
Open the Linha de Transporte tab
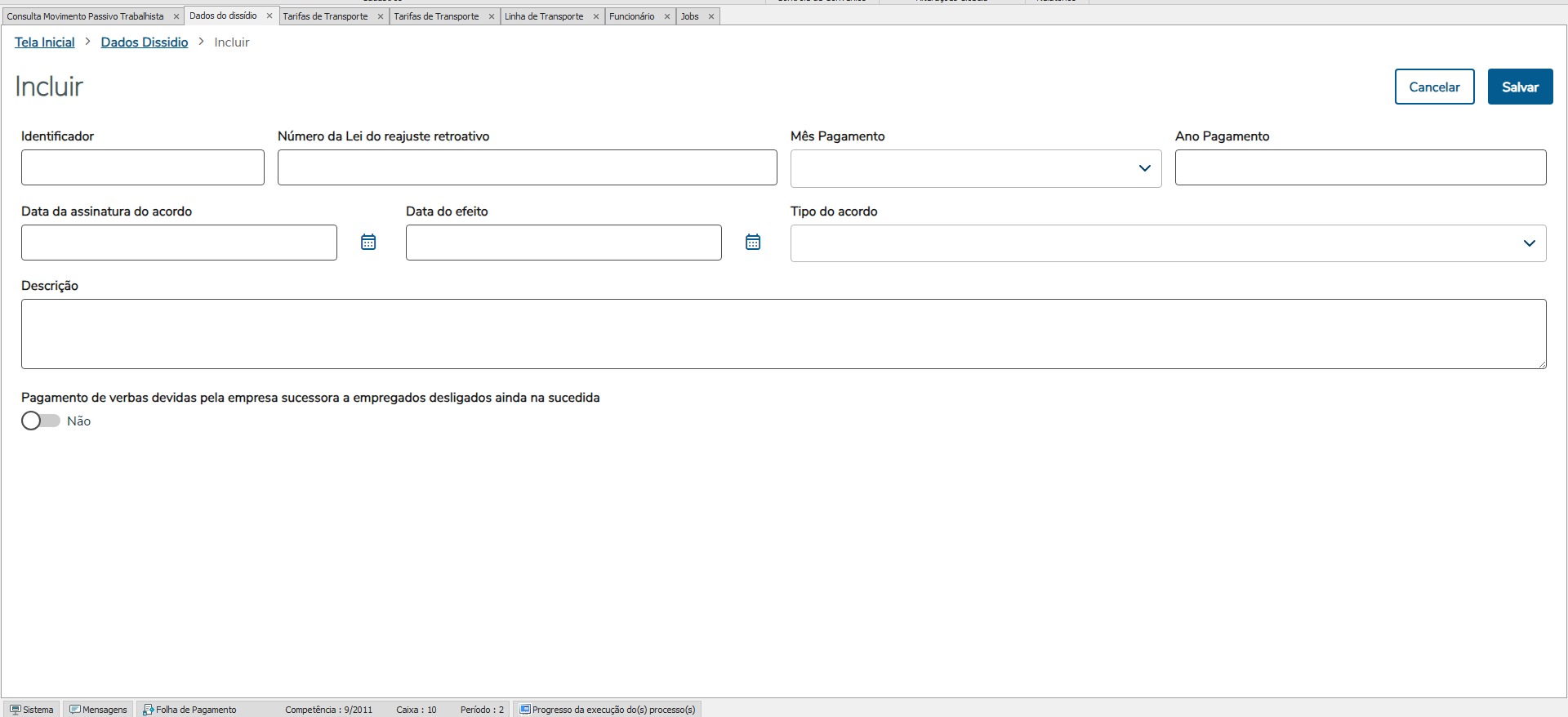coord(544,16)
